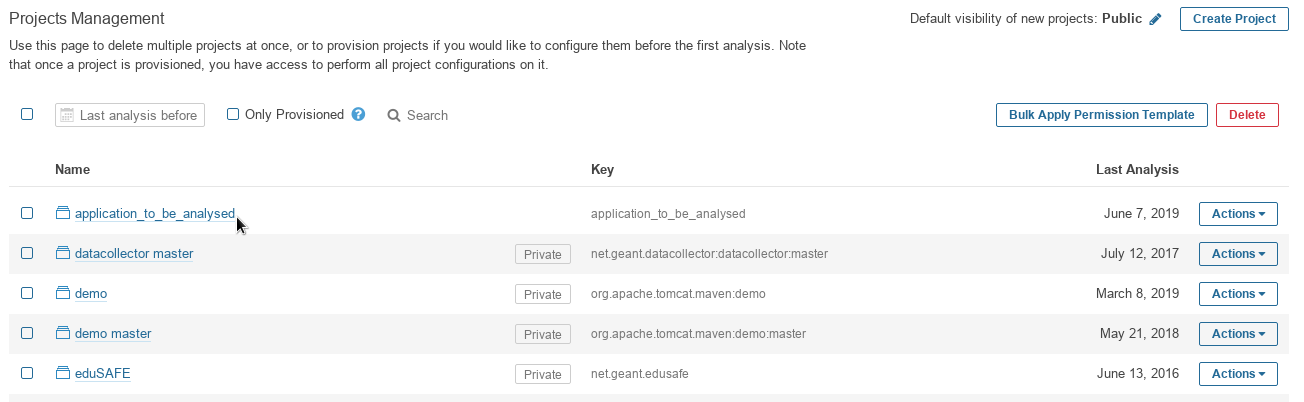
Task: Expand Actions menu for demo master
Action: click(x=1238, y=334)
